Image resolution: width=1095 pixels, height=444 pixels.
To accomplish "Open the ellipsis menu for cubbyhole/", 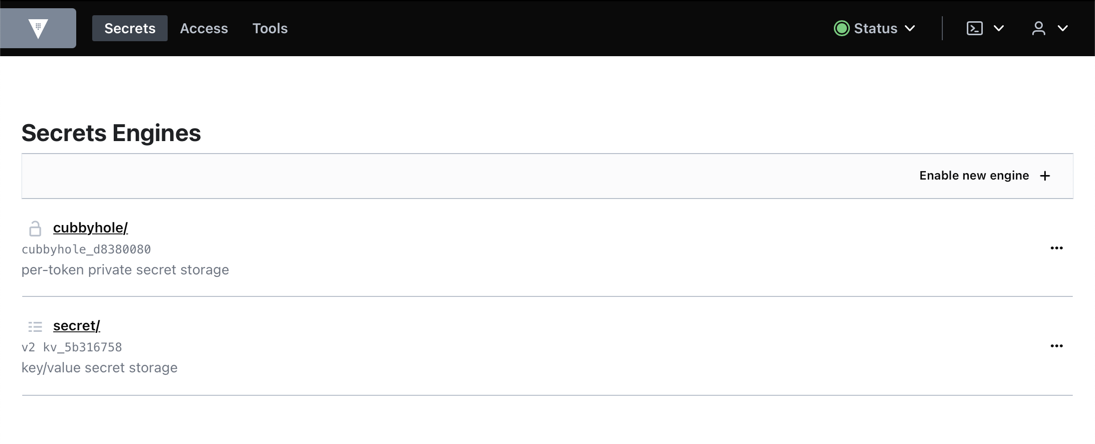I will tap(1056, 248).
